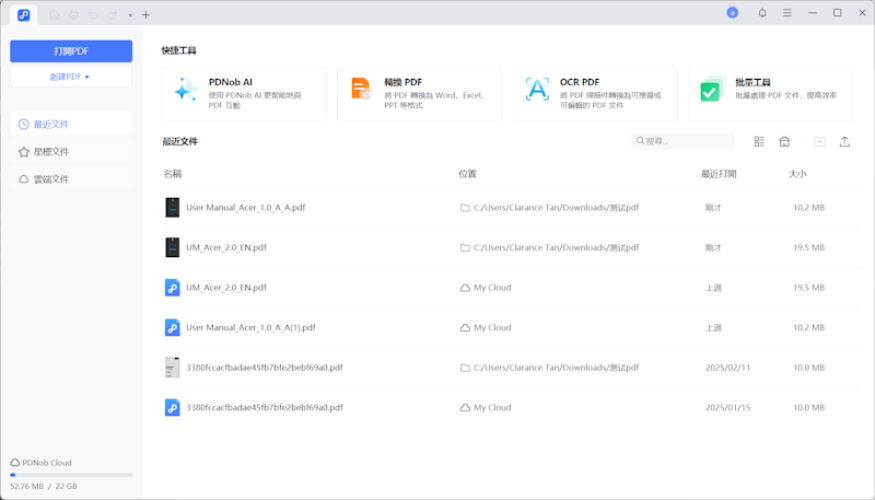Switch file list view layout icon
The image size is (875, 500).
(759, 142)
